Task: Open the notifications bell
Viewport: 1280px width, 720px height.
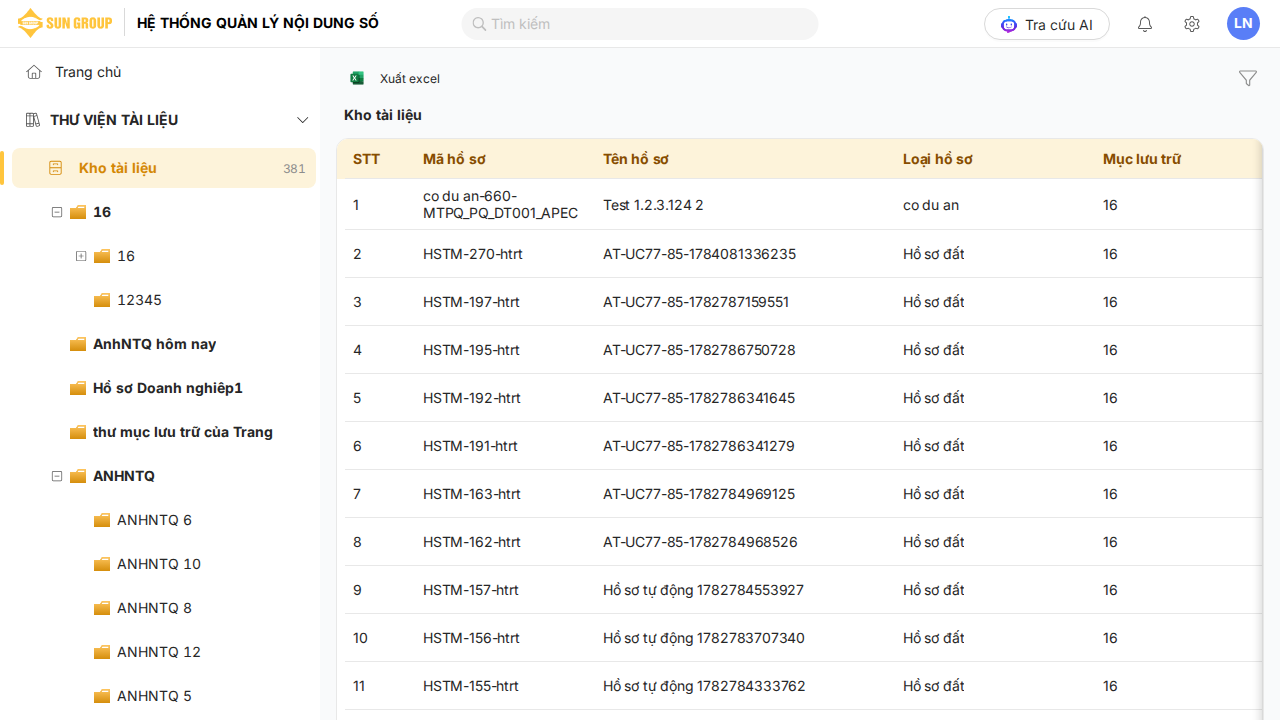Action: (1145, 24)
